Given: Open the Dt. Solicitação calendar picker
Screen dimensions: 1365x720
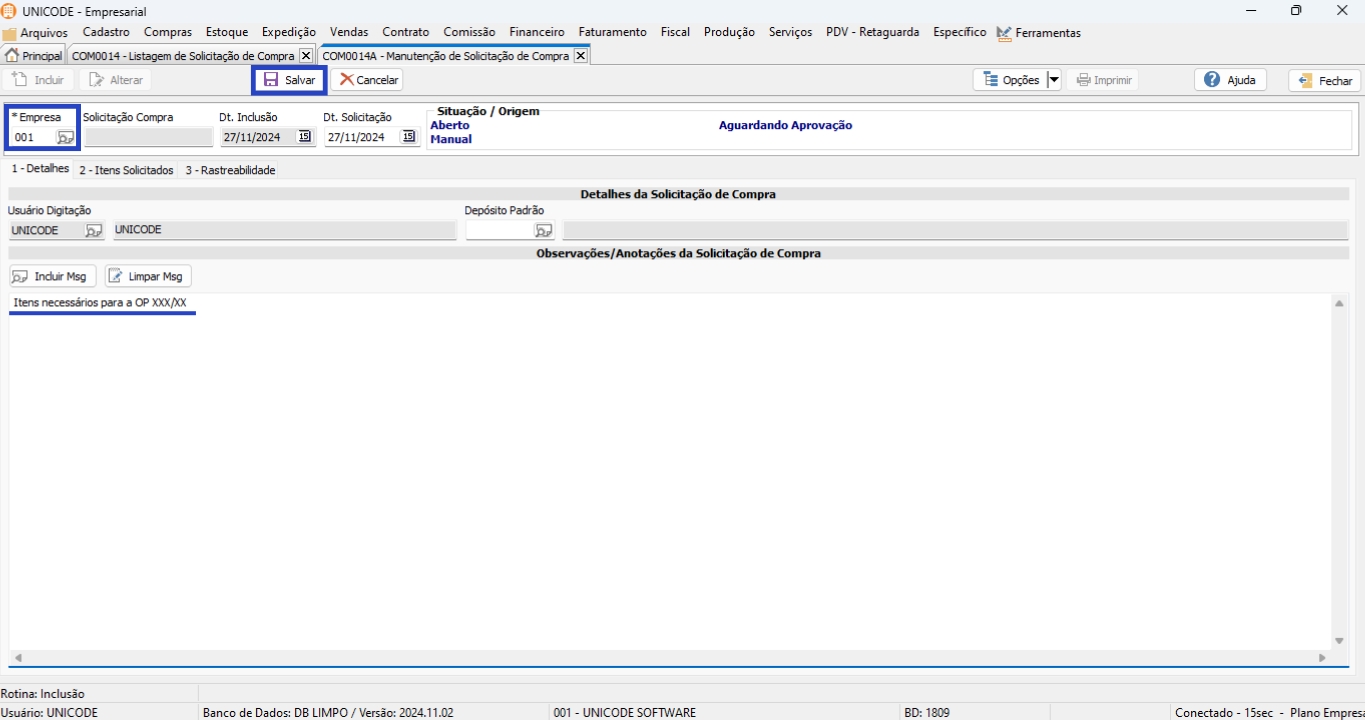Looking at the screenshot, I should 409,137.
